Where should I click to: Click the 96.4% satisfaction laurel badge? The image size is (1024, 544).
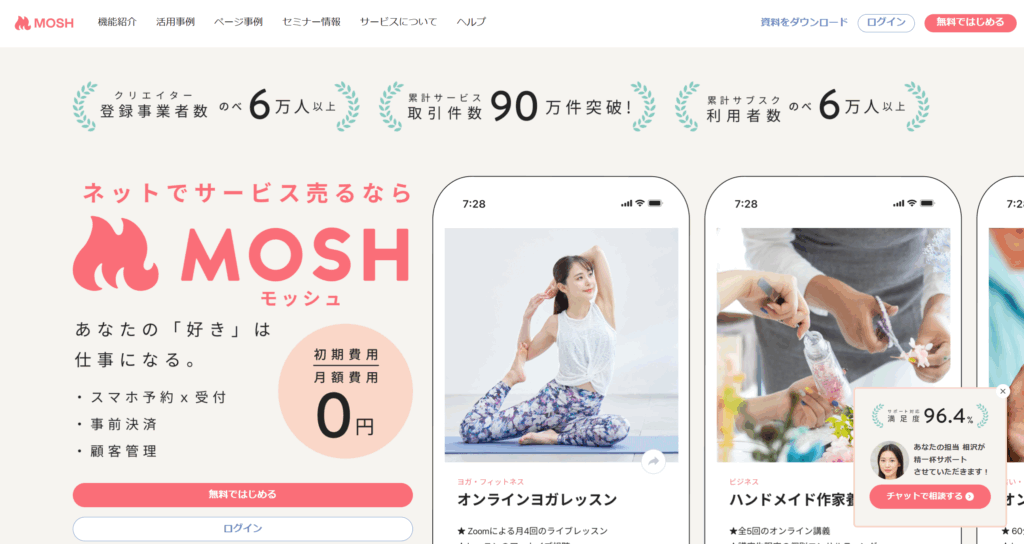930,416
